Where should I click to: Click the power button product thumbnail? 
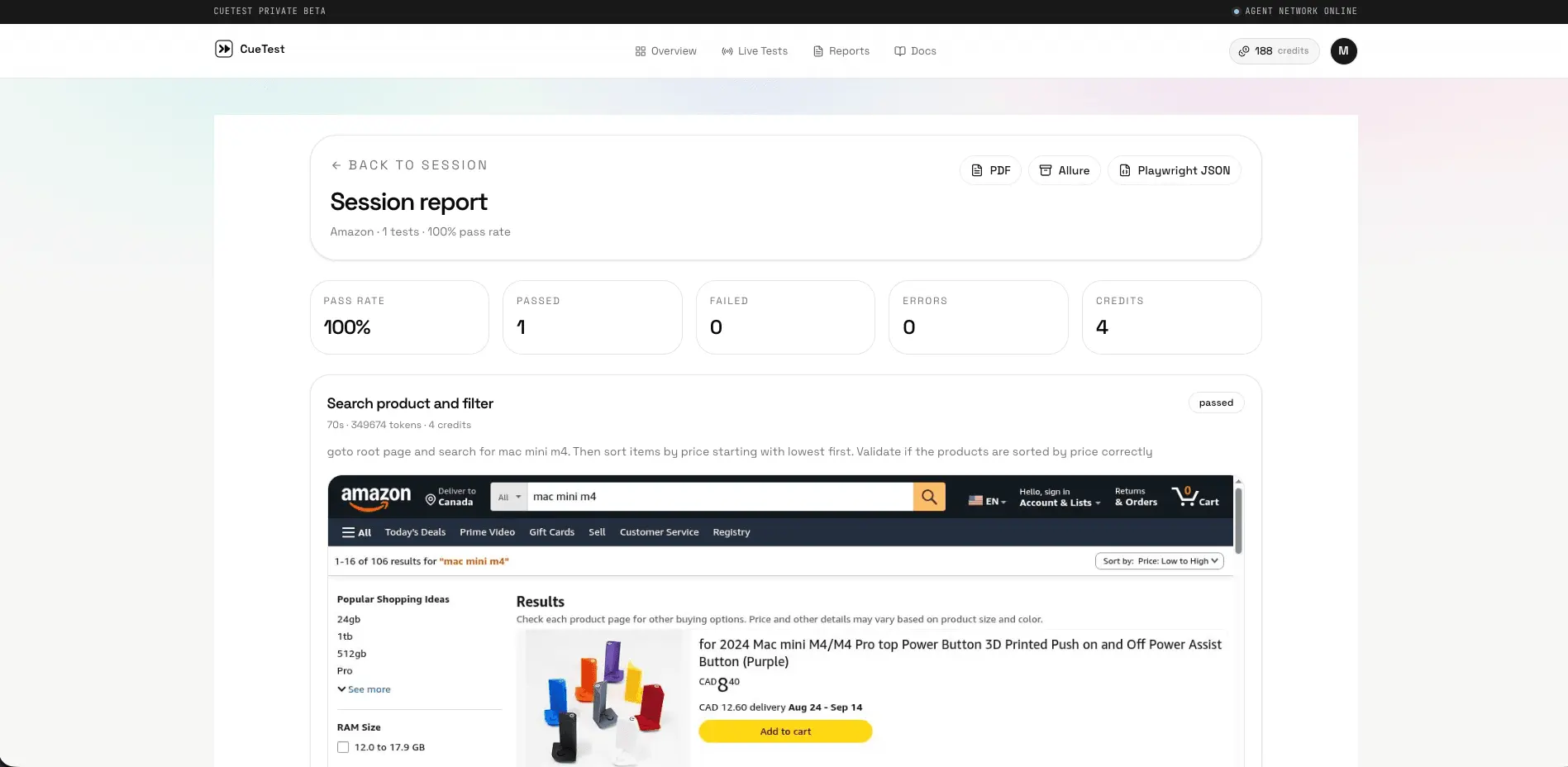point(603,699)
